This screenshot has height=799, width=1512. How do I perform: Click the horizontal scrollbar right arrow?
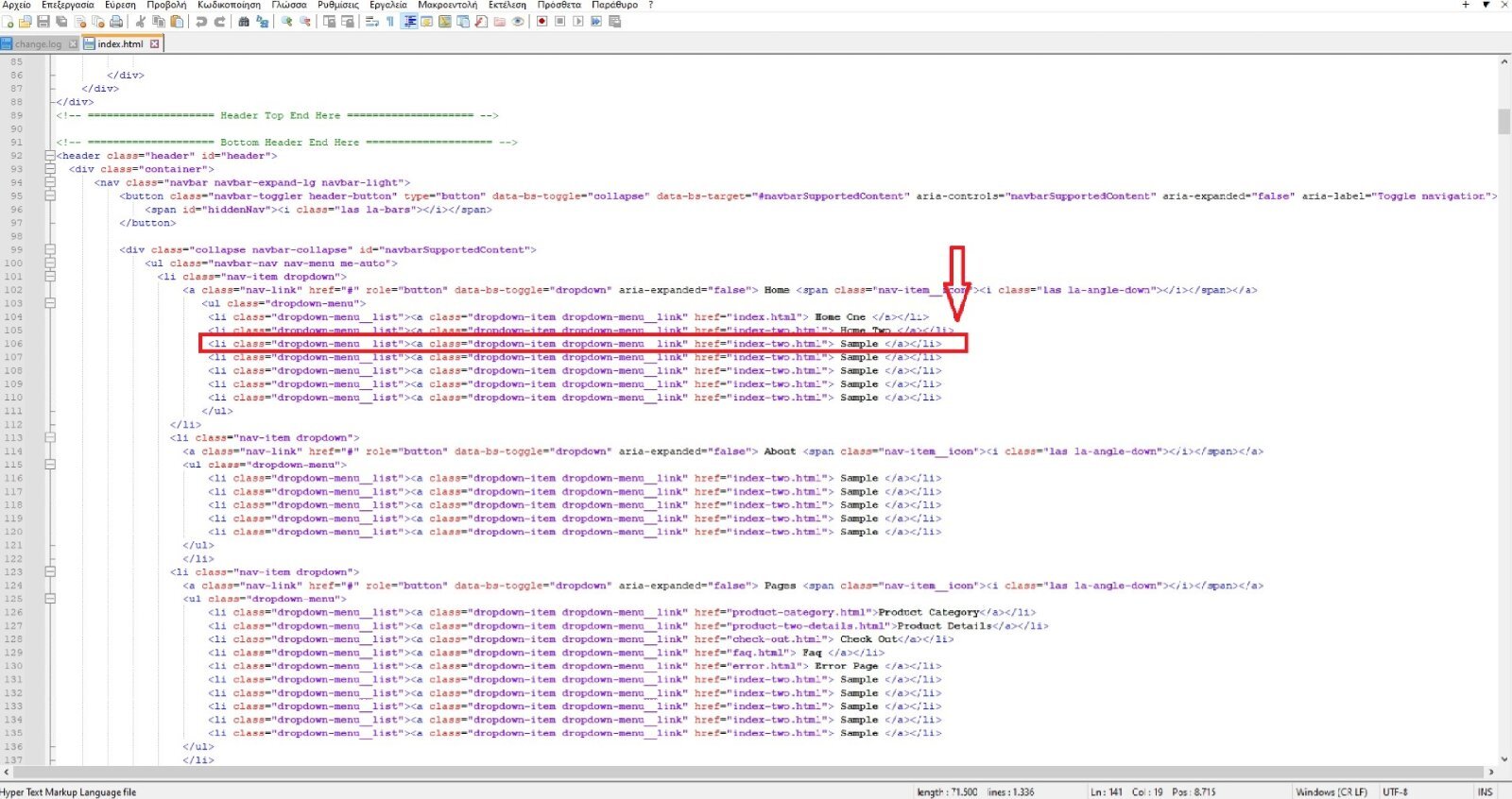pyautogui.click(x=1491, y=772)
